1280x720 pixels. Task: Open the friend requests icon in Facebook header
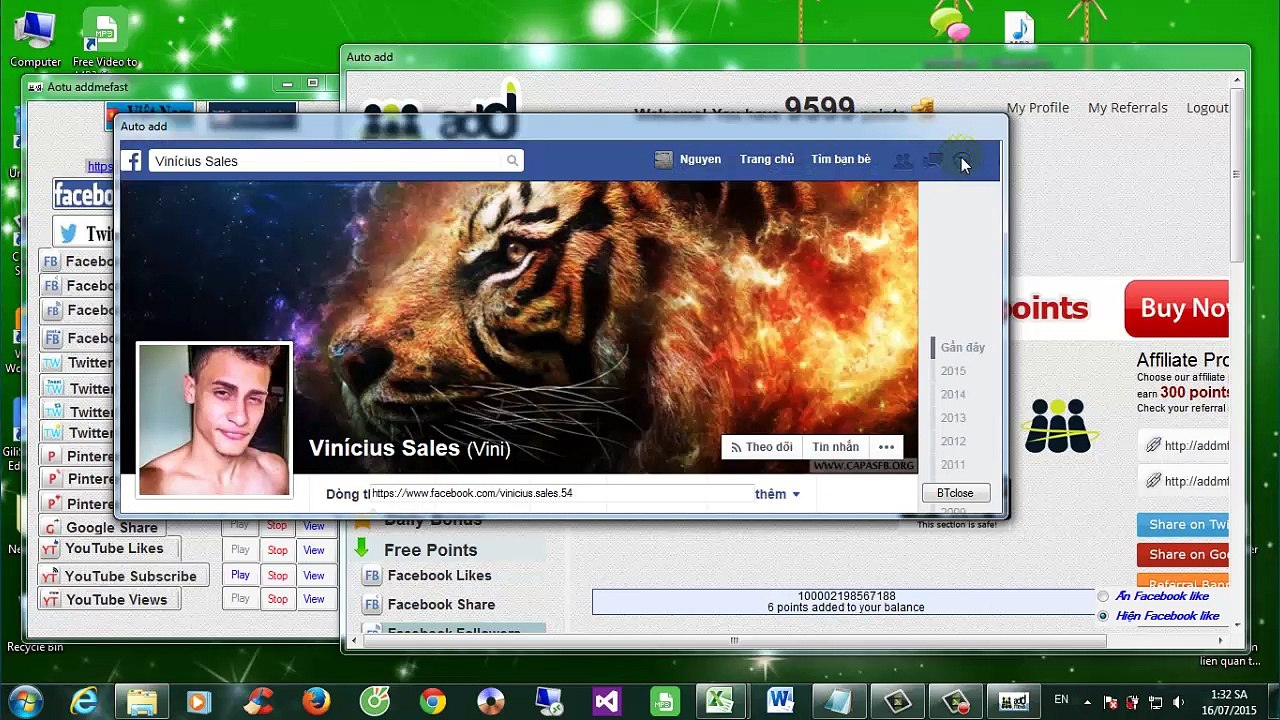tap(903, 160)
